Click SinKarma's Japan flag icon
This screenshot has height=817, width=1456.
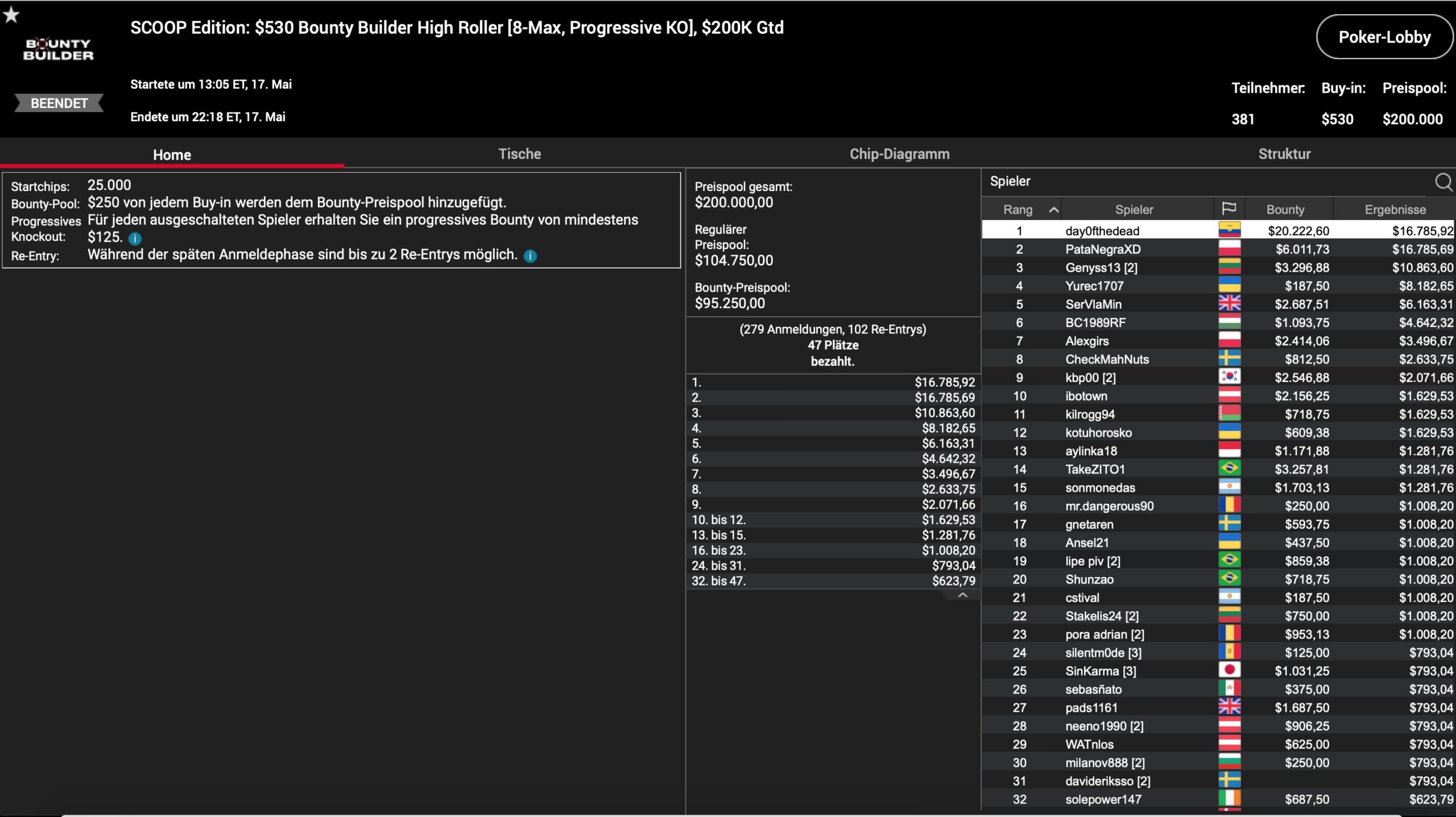[1229, 670]
